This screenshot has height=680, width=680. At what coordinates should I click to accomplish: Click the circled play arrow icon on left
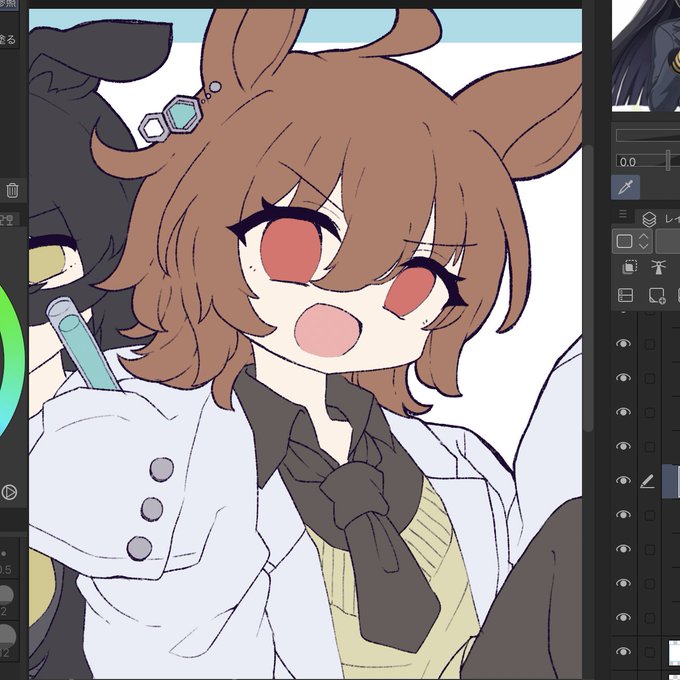pos(9,492)
